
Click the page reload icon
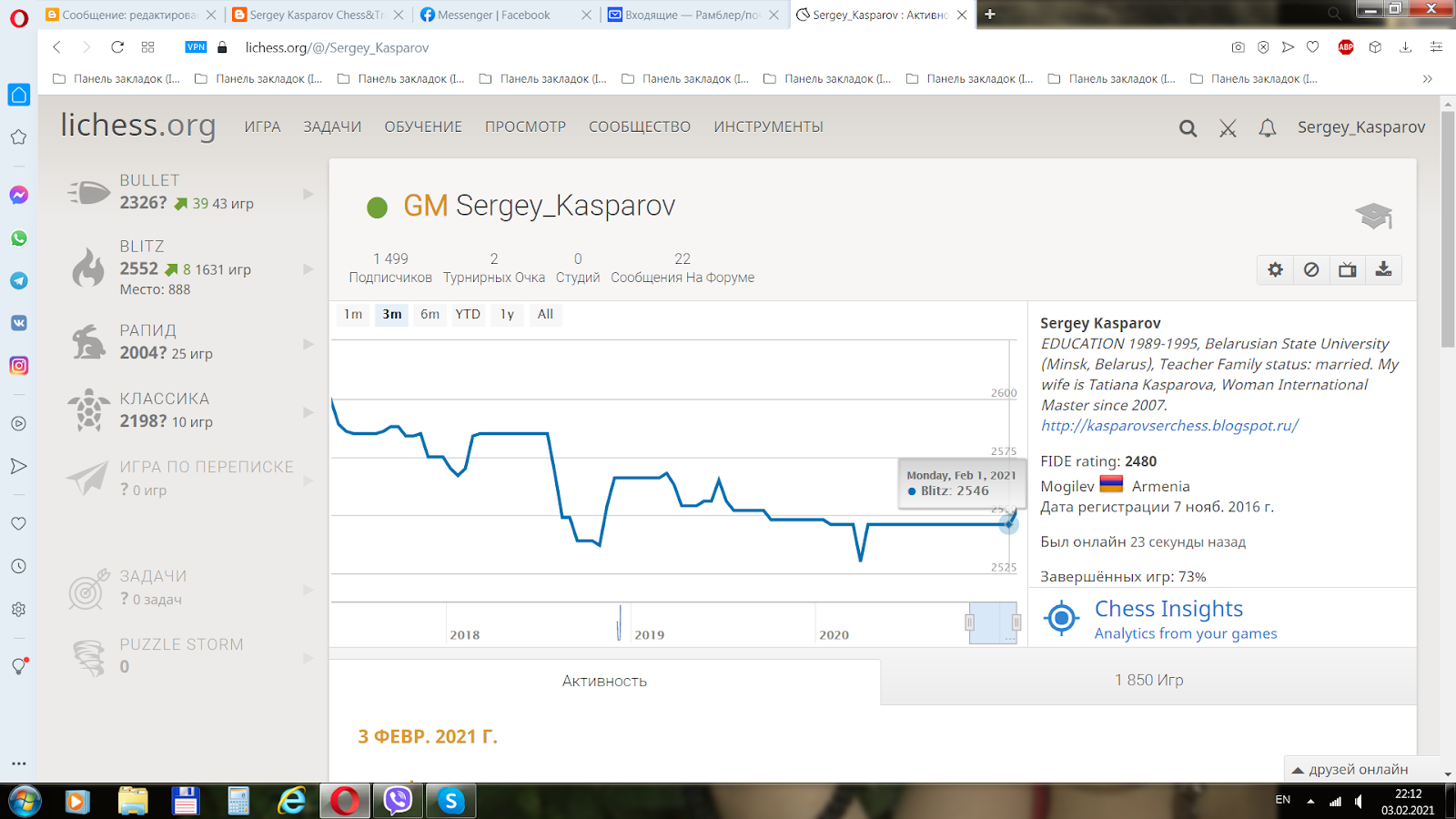[117, 47]
